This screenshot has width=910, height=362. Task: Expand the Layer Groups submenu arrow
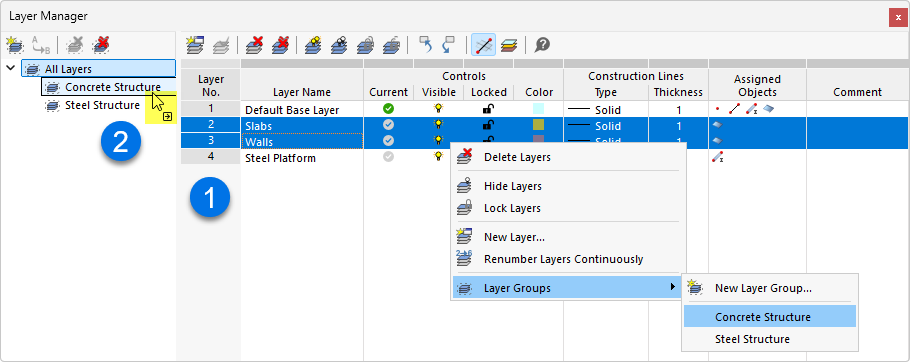click(673, 287)
